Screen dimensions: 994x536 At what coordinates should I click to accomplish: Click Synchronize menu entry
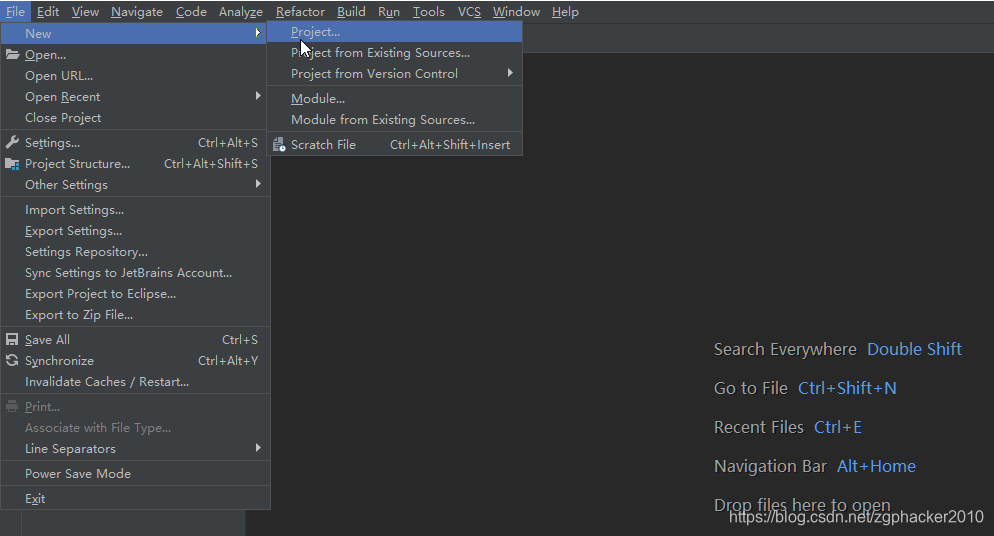click(136, 361)
